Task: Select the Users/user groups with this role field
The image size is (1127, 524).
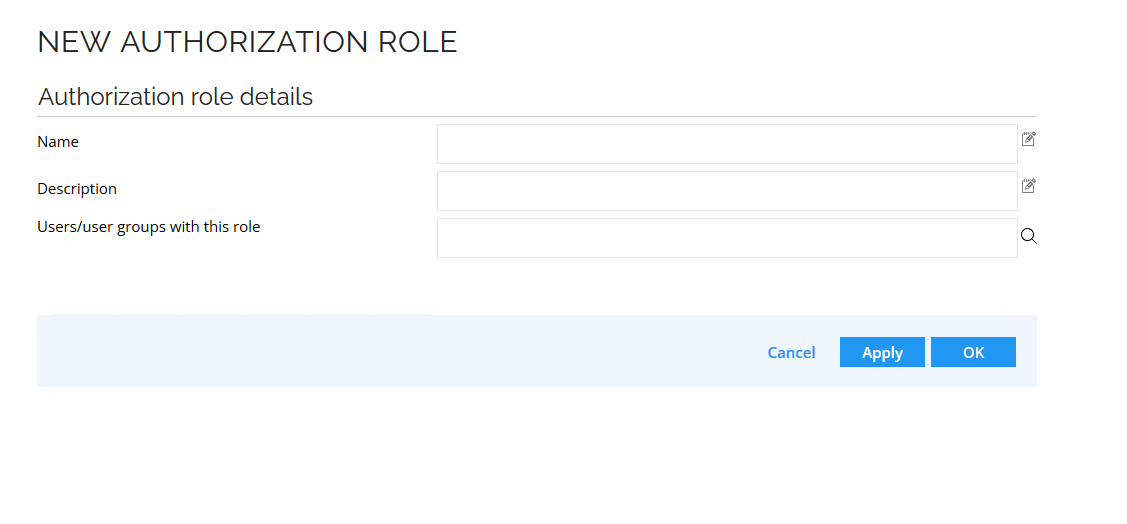Action: (x=727, y=238)
